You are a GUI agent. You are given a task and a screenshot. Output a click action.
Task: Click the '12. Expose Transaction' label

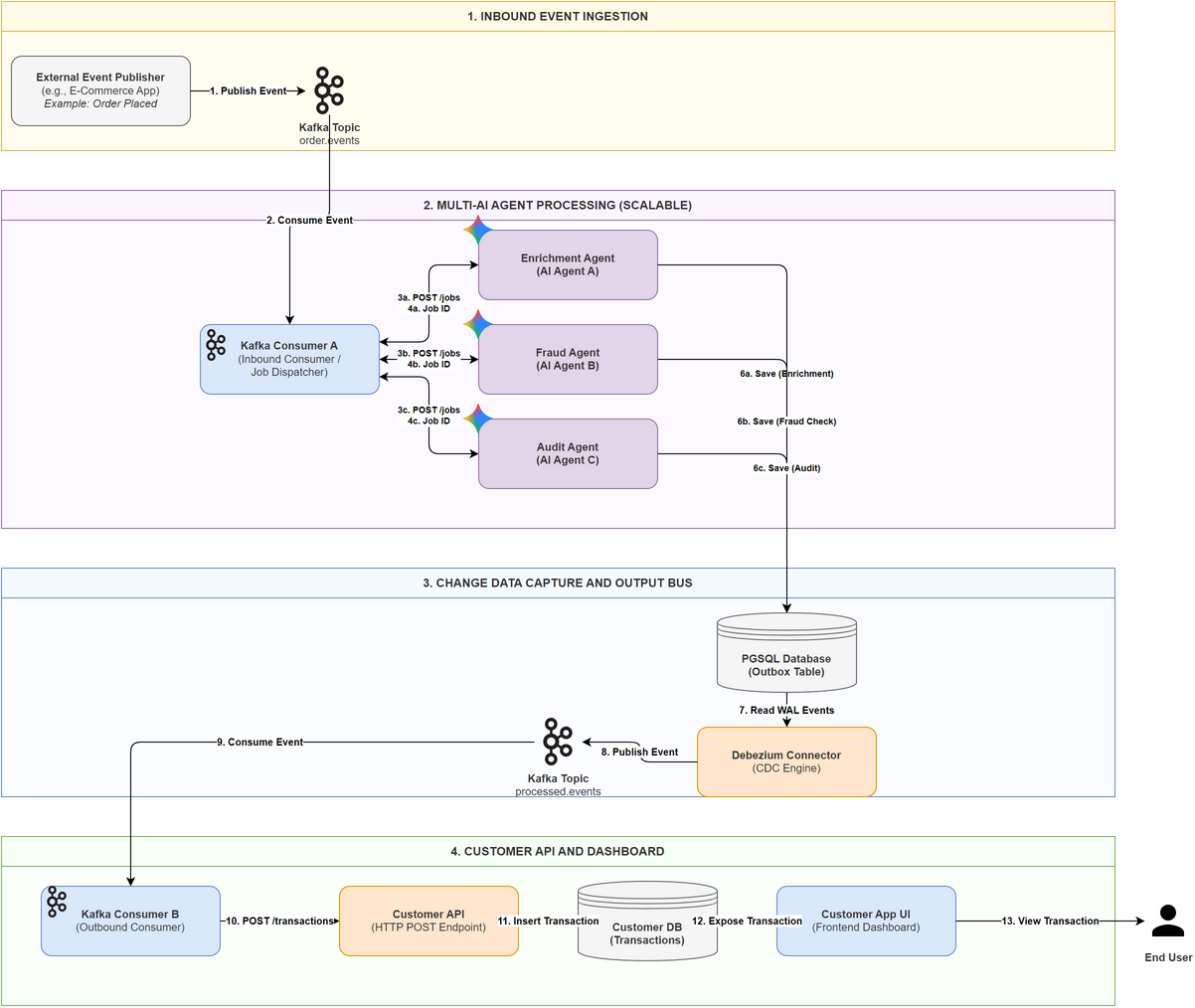click(x=747, y=922)
